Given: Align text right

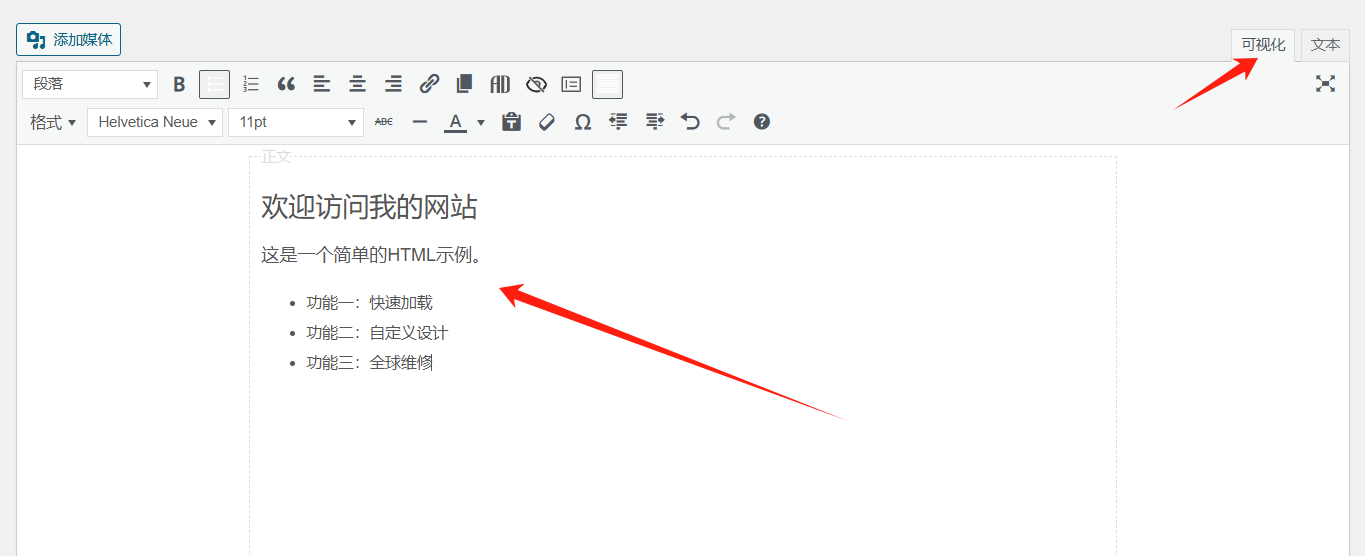Looking at the screenshot, I should pyautogui.click(x=393, y=84).
